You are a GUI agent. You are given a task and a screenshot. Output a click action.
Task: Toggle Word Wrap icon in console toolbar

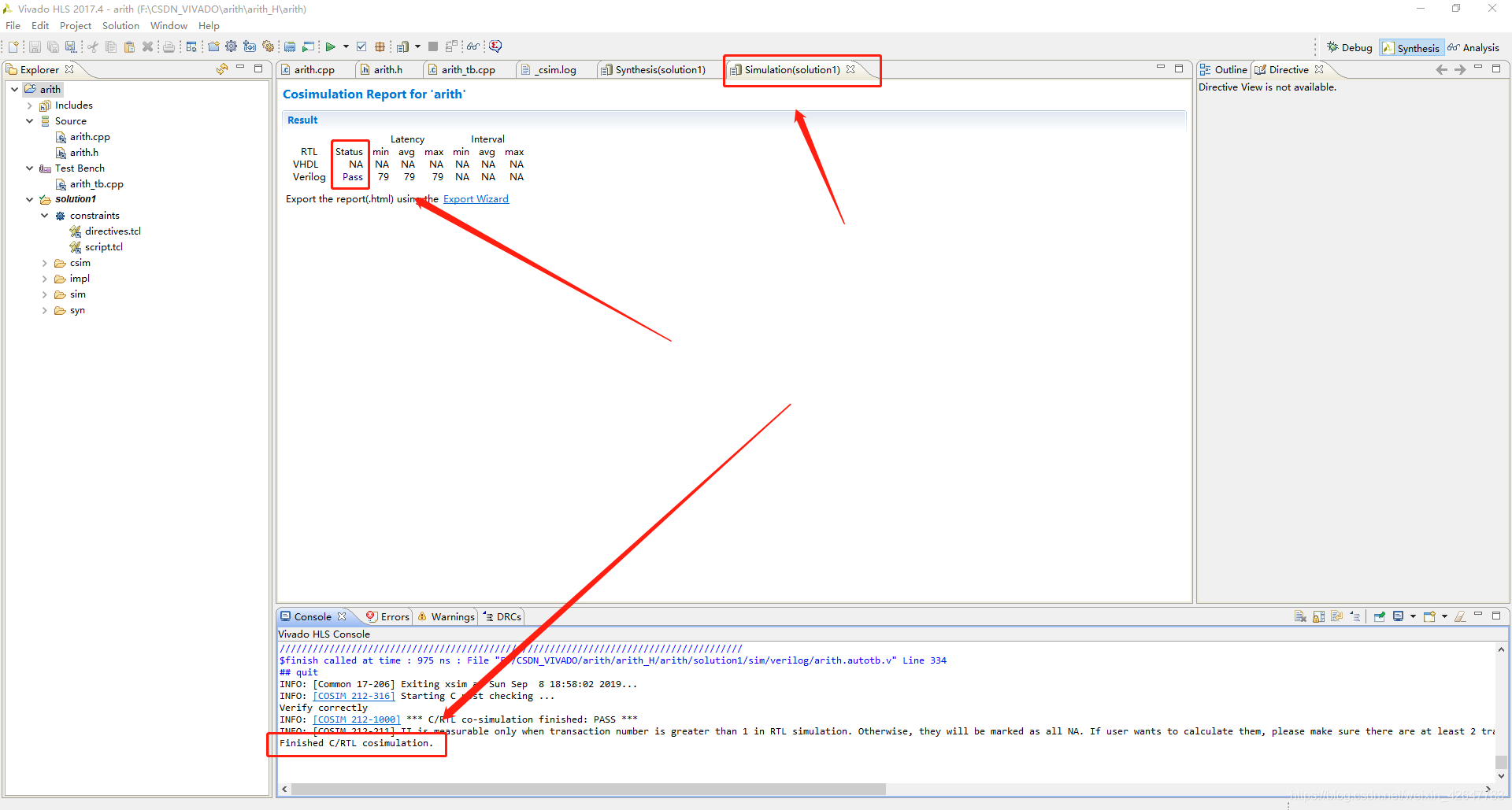pyautogui.click(x=1336, y=616)
